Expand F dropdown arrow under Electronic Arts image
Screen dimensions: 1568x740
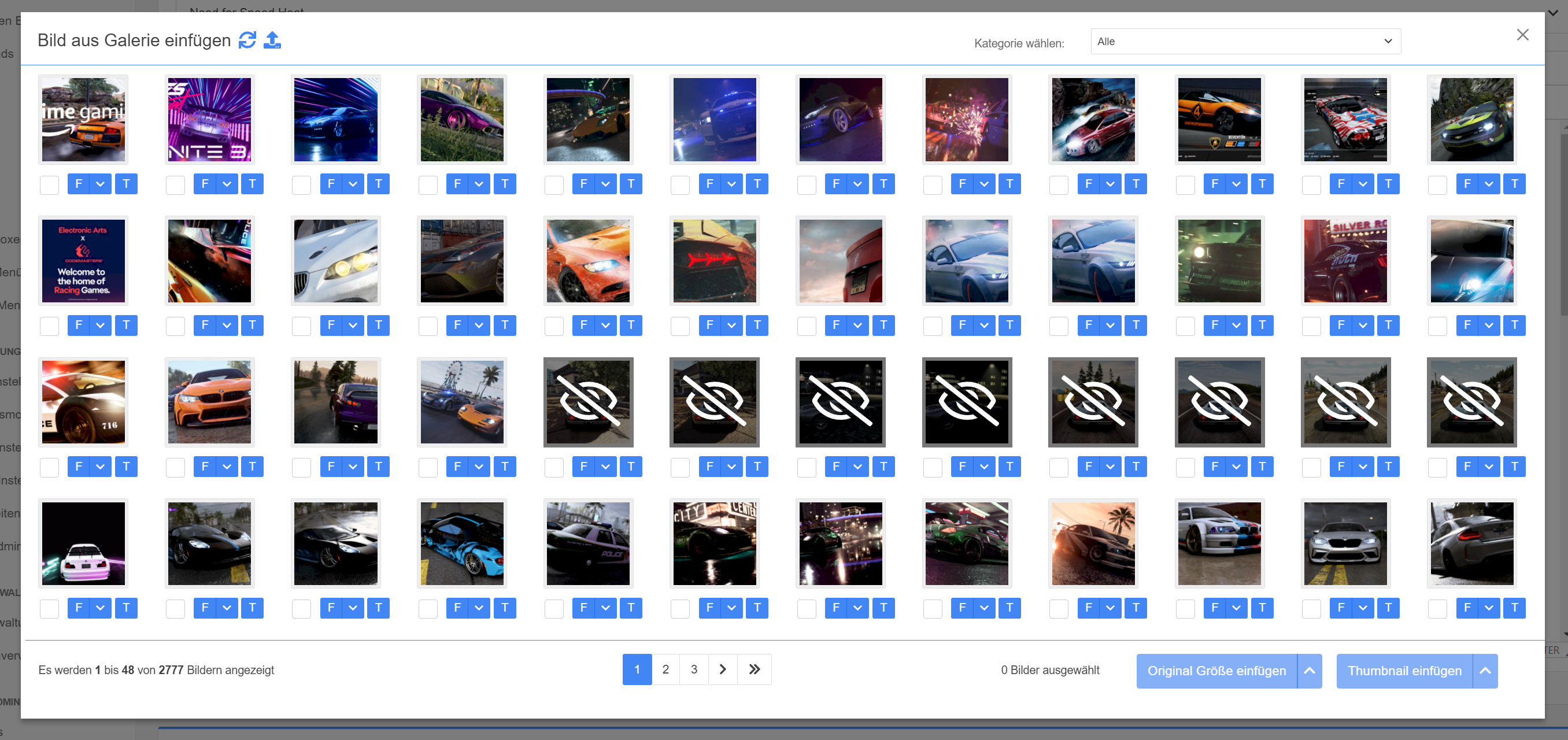point(101,325)
